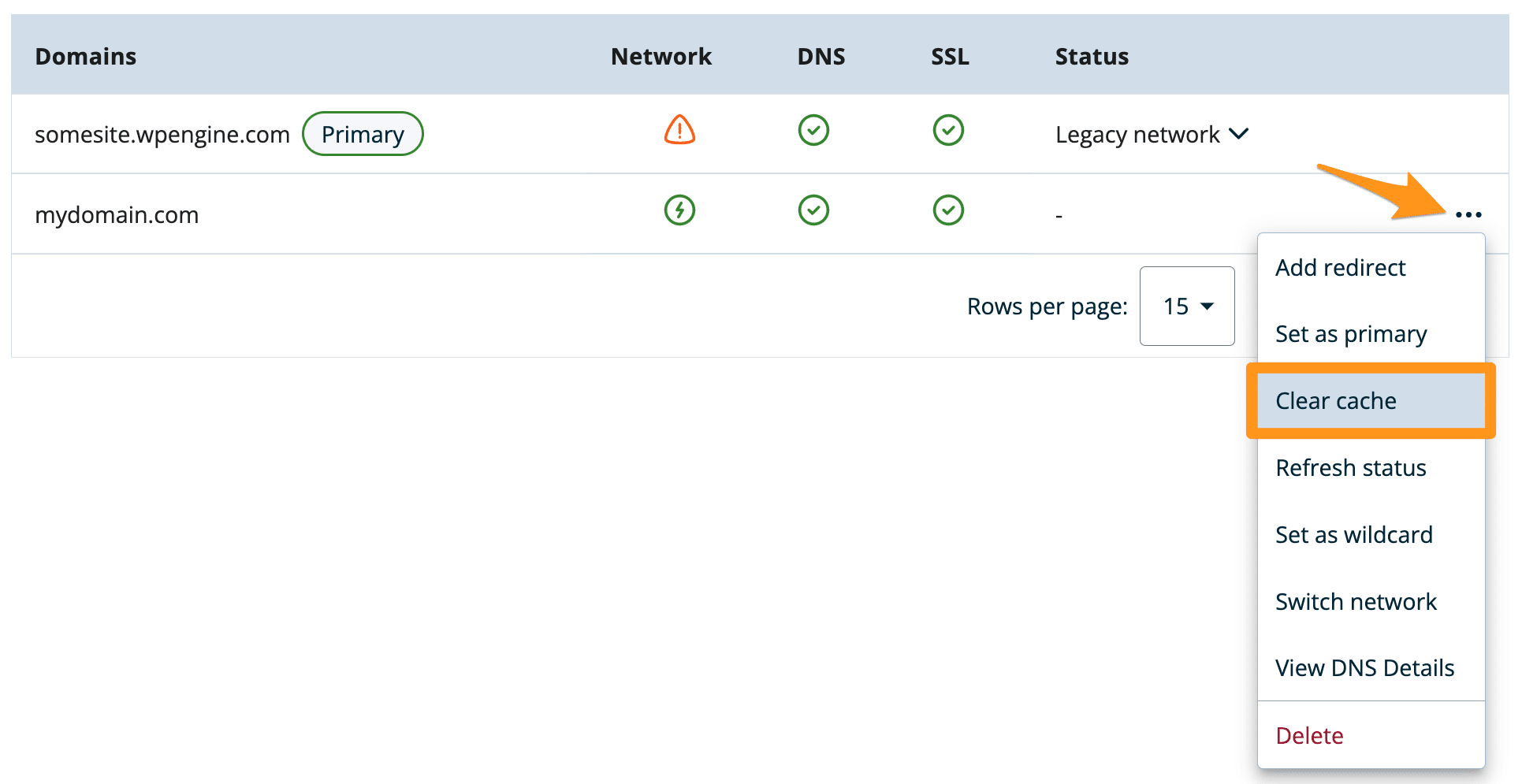This screenshot has height=784, width=1522.
Task: Click the DNS checkmark icon for somesite.wpengine.com
Action: 813,131
